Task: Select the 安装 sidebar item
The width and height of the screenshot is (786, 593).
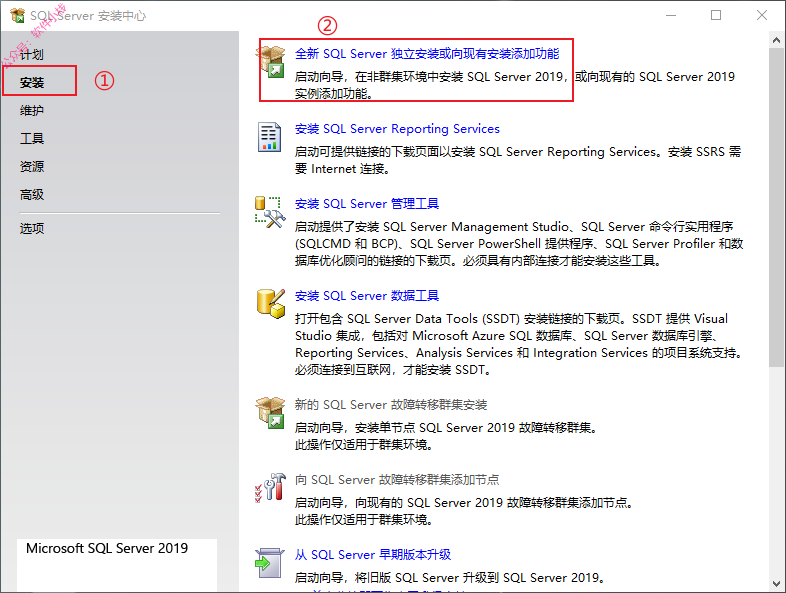Action: tap(32, 83)
